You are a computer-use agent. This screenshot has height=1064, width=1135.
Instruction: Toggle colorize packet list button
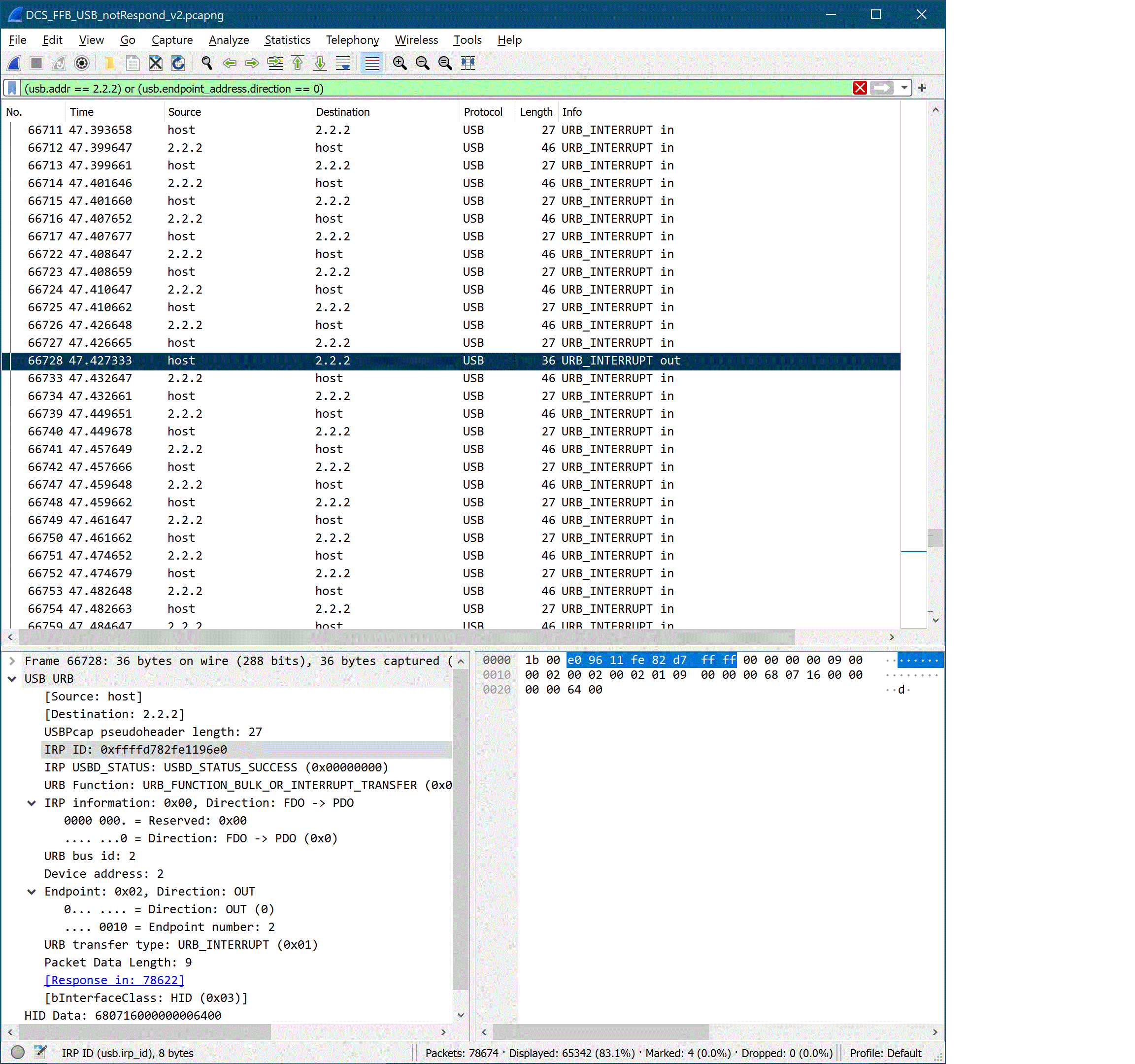[371, 63]
